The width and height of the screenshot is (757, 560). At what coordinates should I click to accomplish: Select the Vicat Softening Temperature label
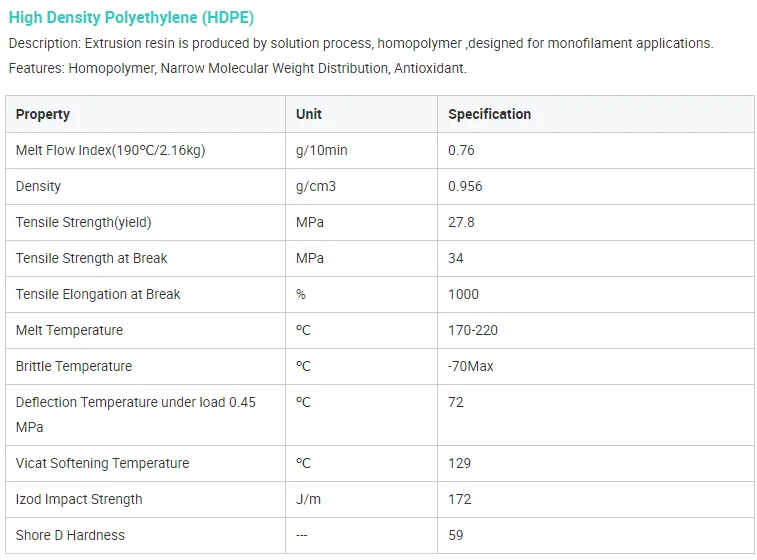click(103, 463)
